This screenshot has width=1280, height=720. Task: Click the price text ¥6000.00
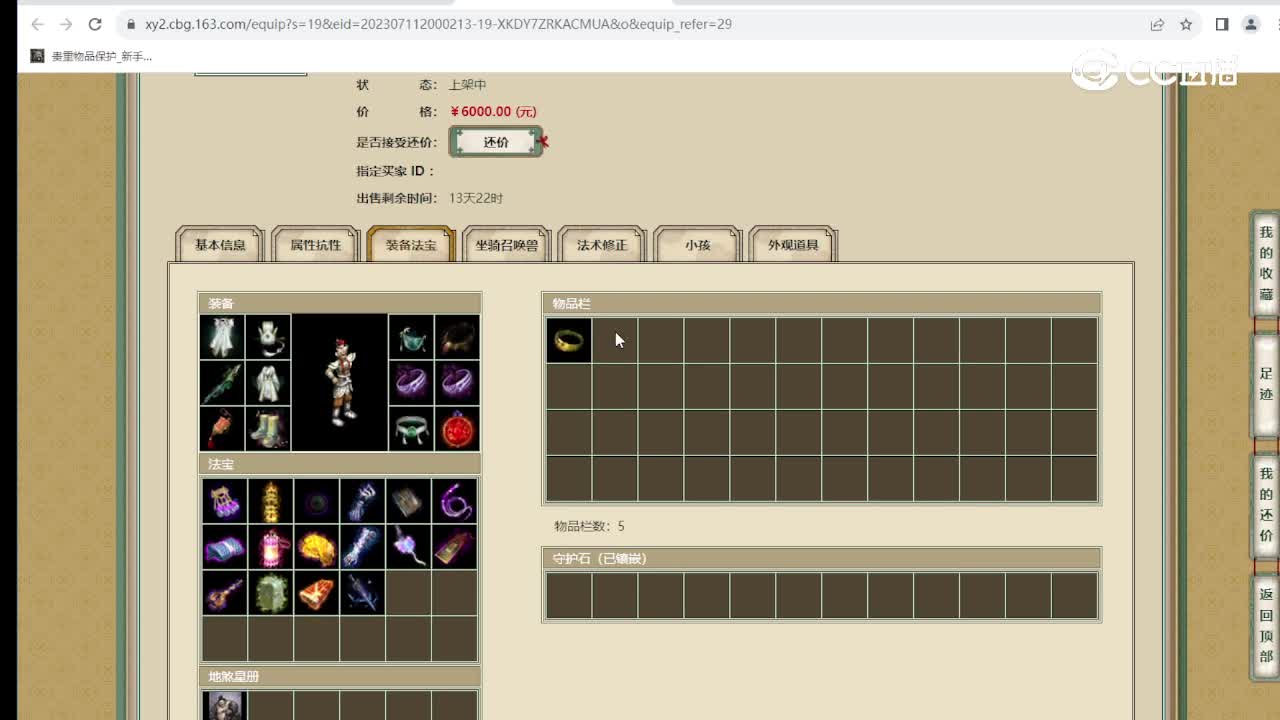[x=493, y=112]
